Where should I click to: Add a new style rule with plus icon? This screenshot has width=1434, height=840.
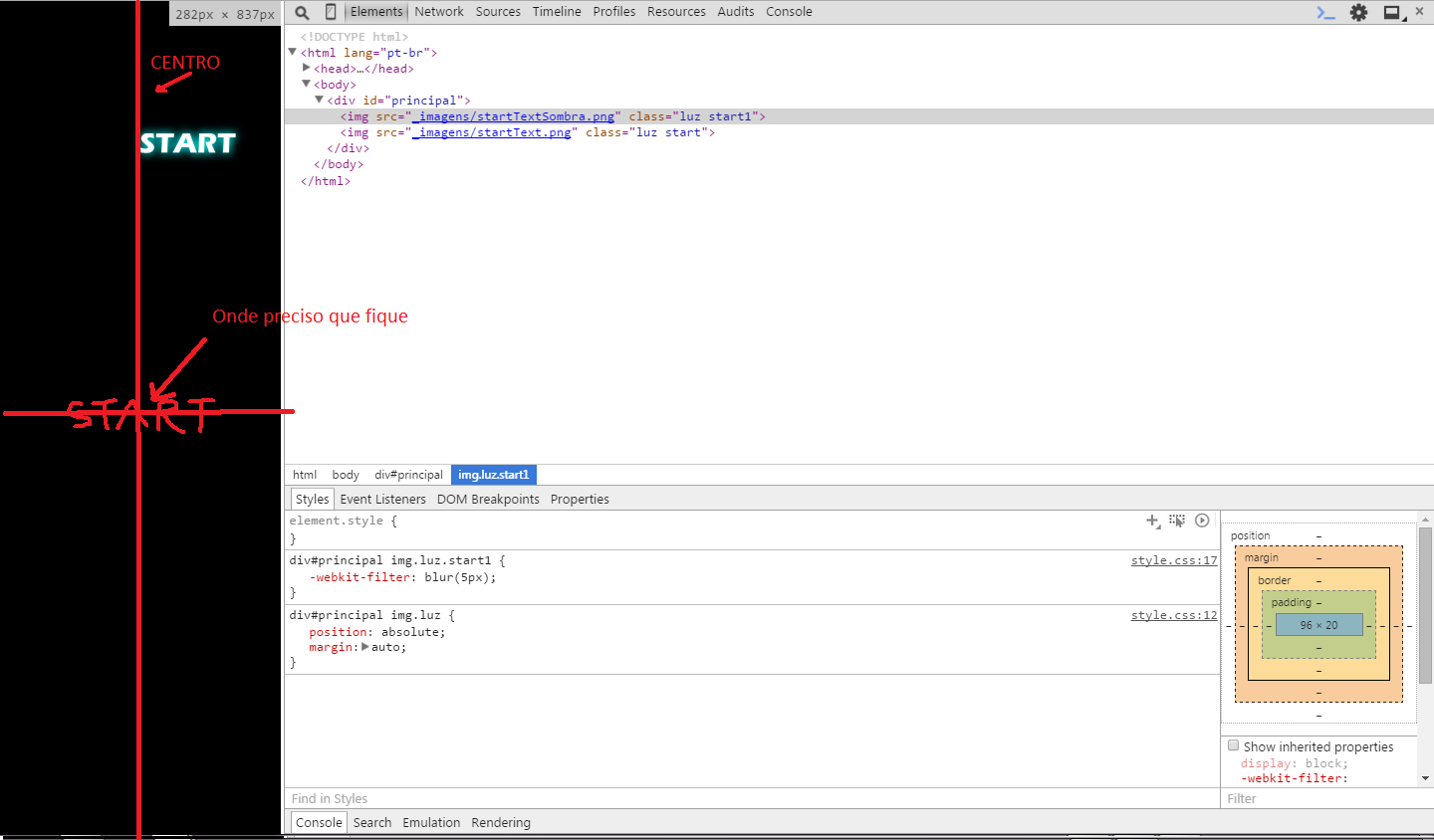click(1152, 521)
